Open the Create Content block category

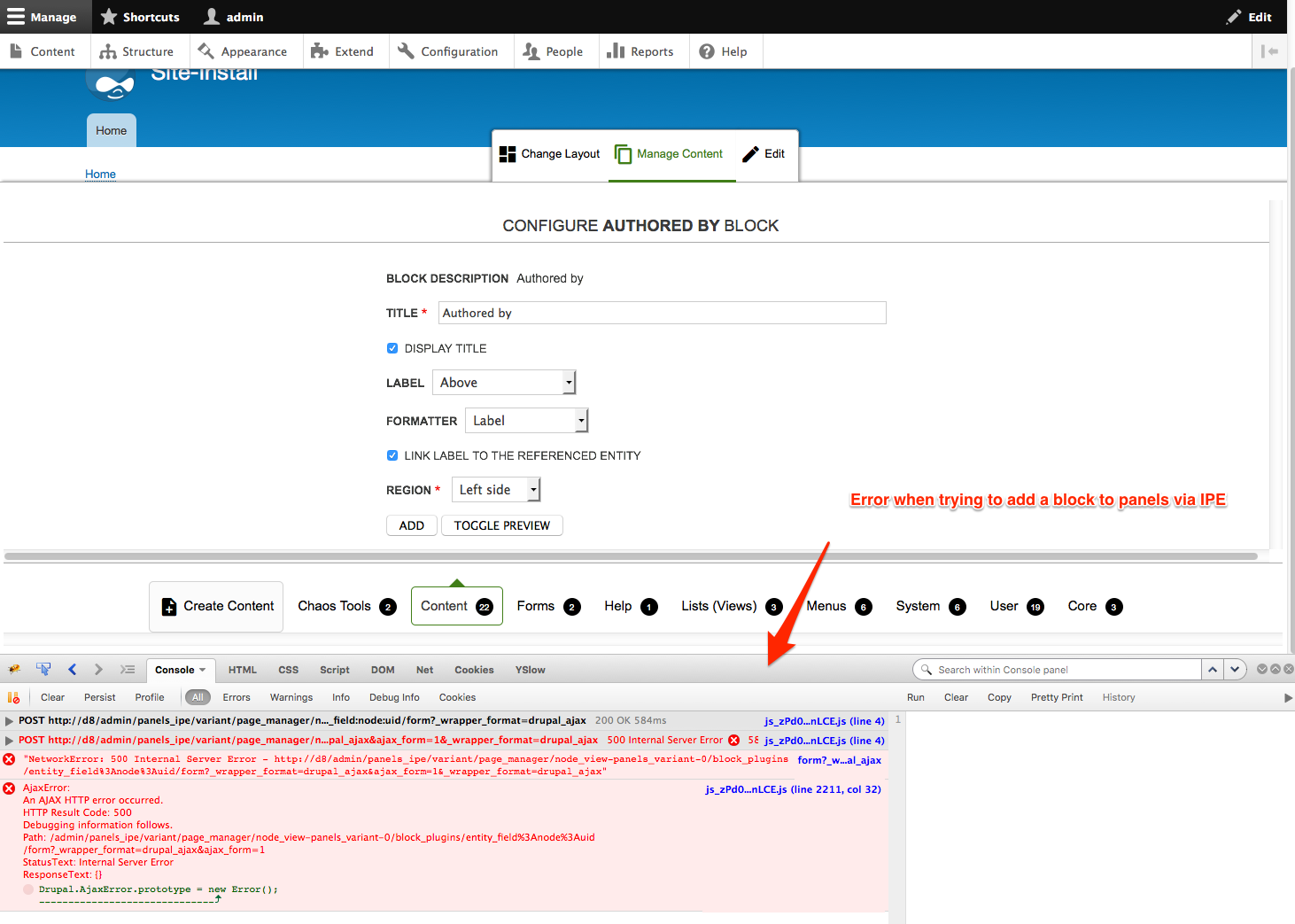216,607
